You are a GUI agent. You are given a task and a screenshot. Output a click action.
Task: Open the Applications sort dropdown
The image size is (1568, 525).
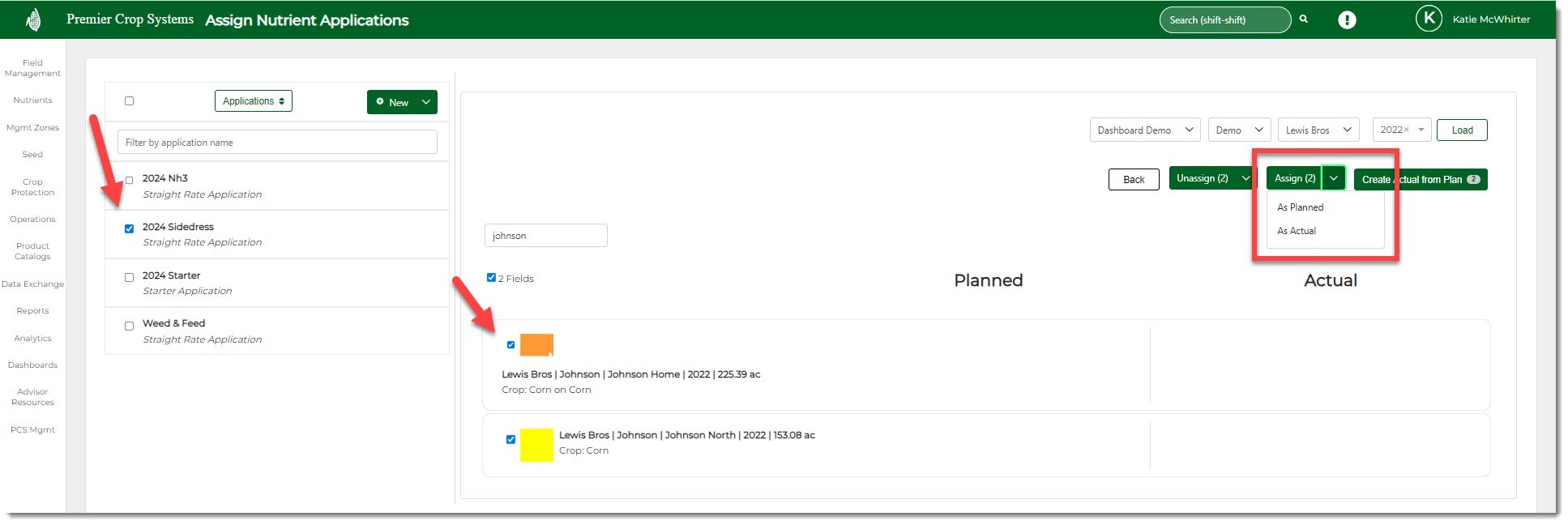[x=253, y=101]
